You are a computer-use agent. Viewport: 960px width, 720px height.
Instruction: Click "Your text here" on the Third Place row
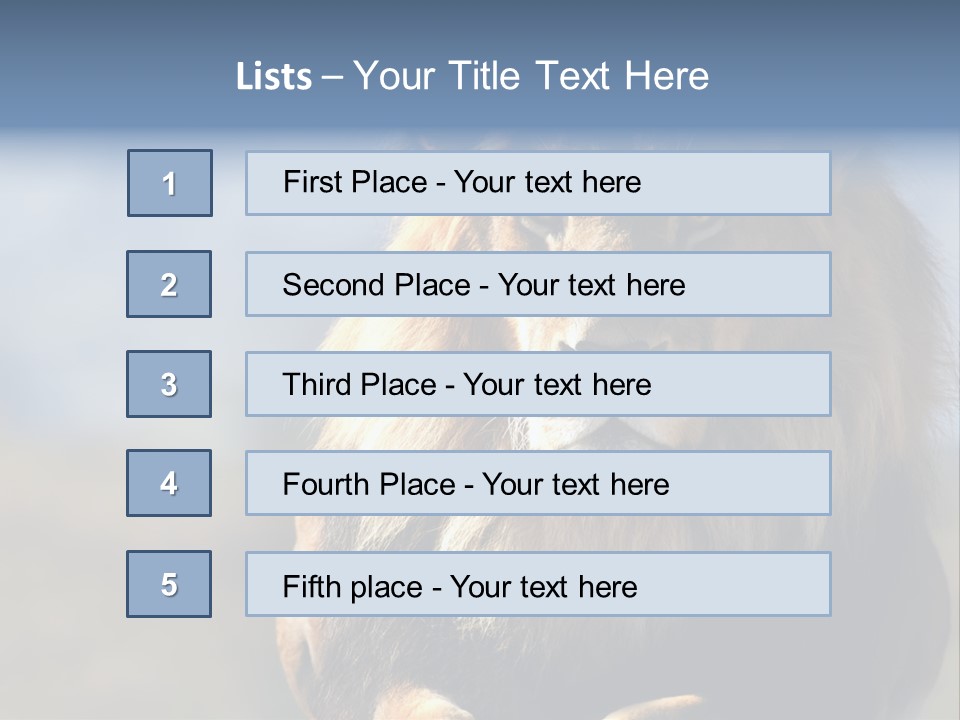point(557,385)
